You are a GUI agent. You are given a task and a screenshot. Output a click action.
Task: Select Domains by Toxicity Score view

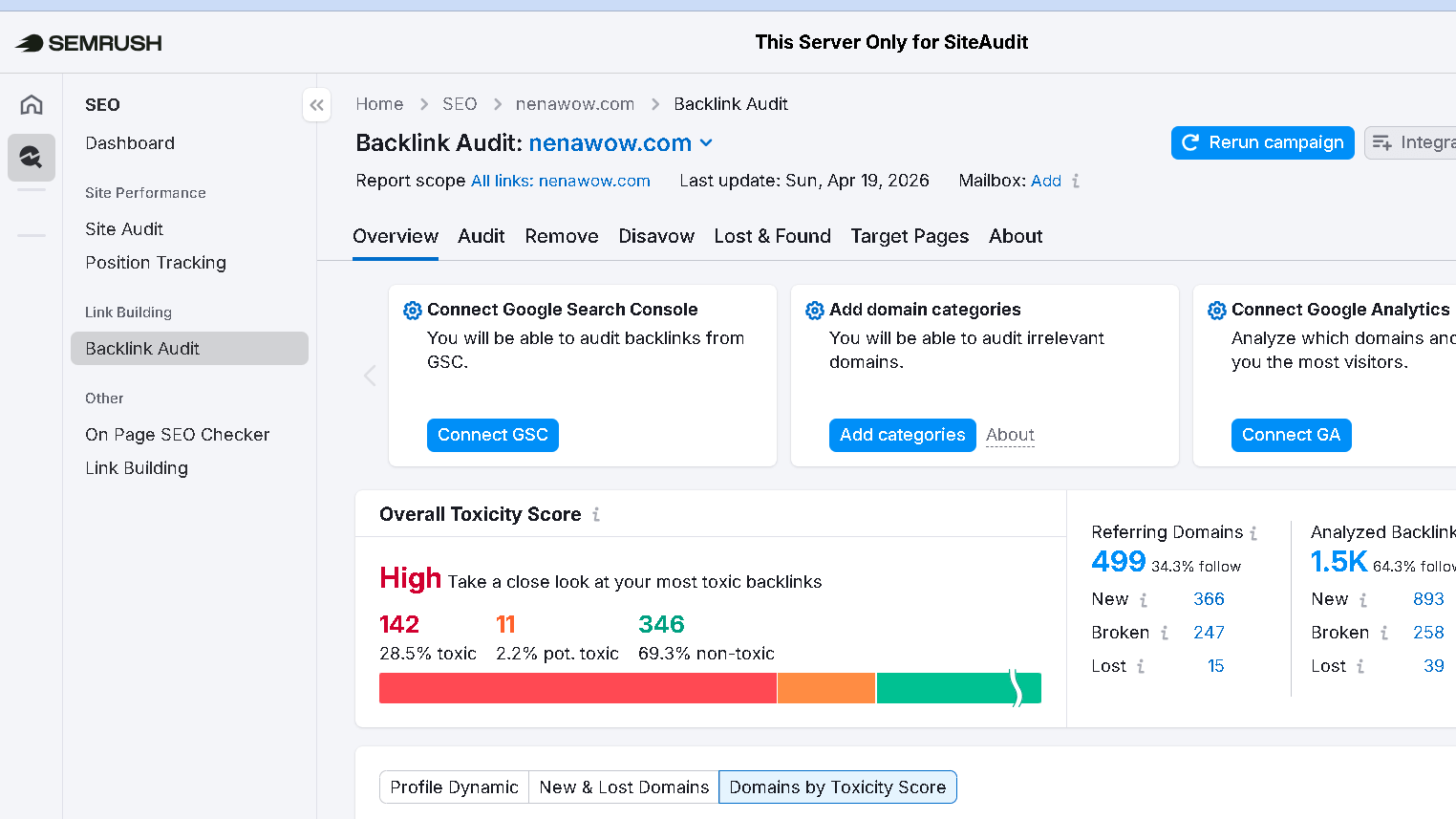click(x=837, y=787)
